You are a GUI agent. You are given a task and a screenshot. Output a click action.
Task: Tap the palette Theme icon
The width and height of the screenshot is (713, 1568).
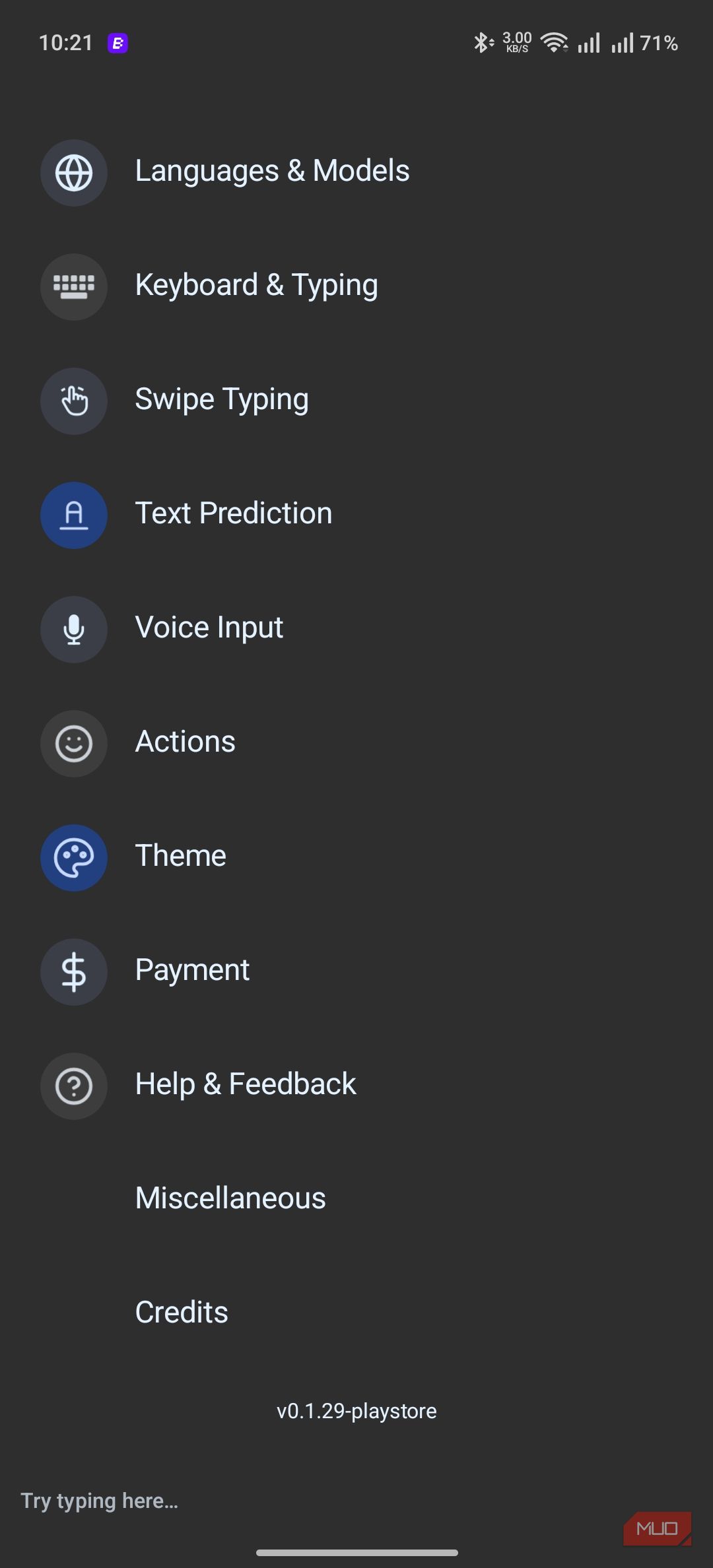point(74,858)
